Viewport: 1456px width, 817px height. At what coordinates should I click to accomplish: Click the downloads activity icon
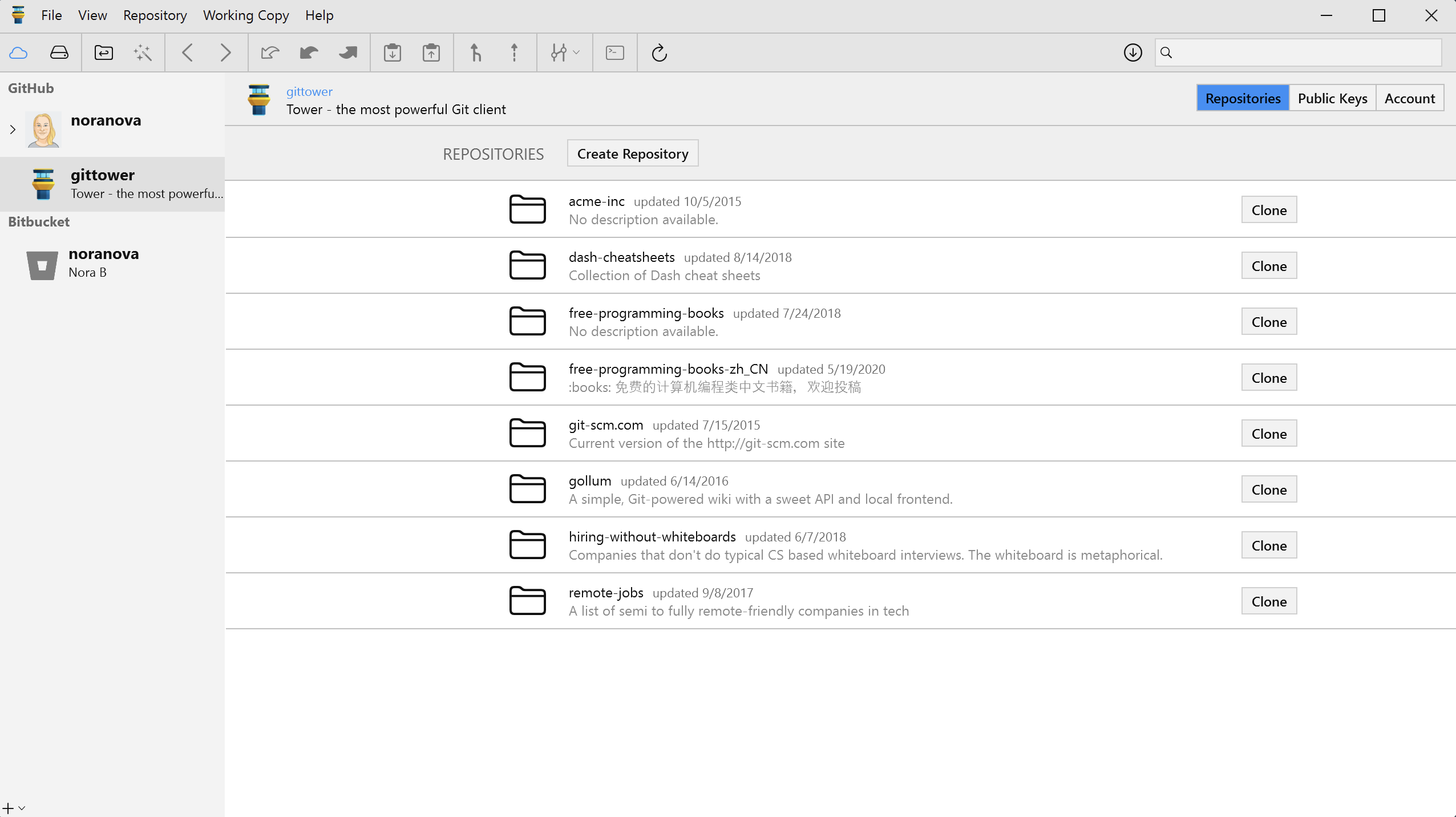1133,52
